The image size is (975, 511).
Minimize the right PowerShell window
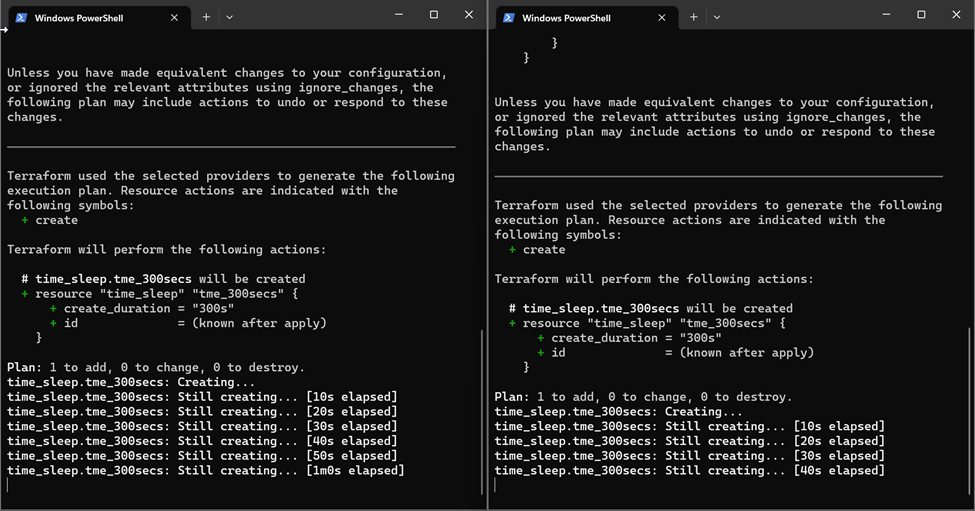887,14
